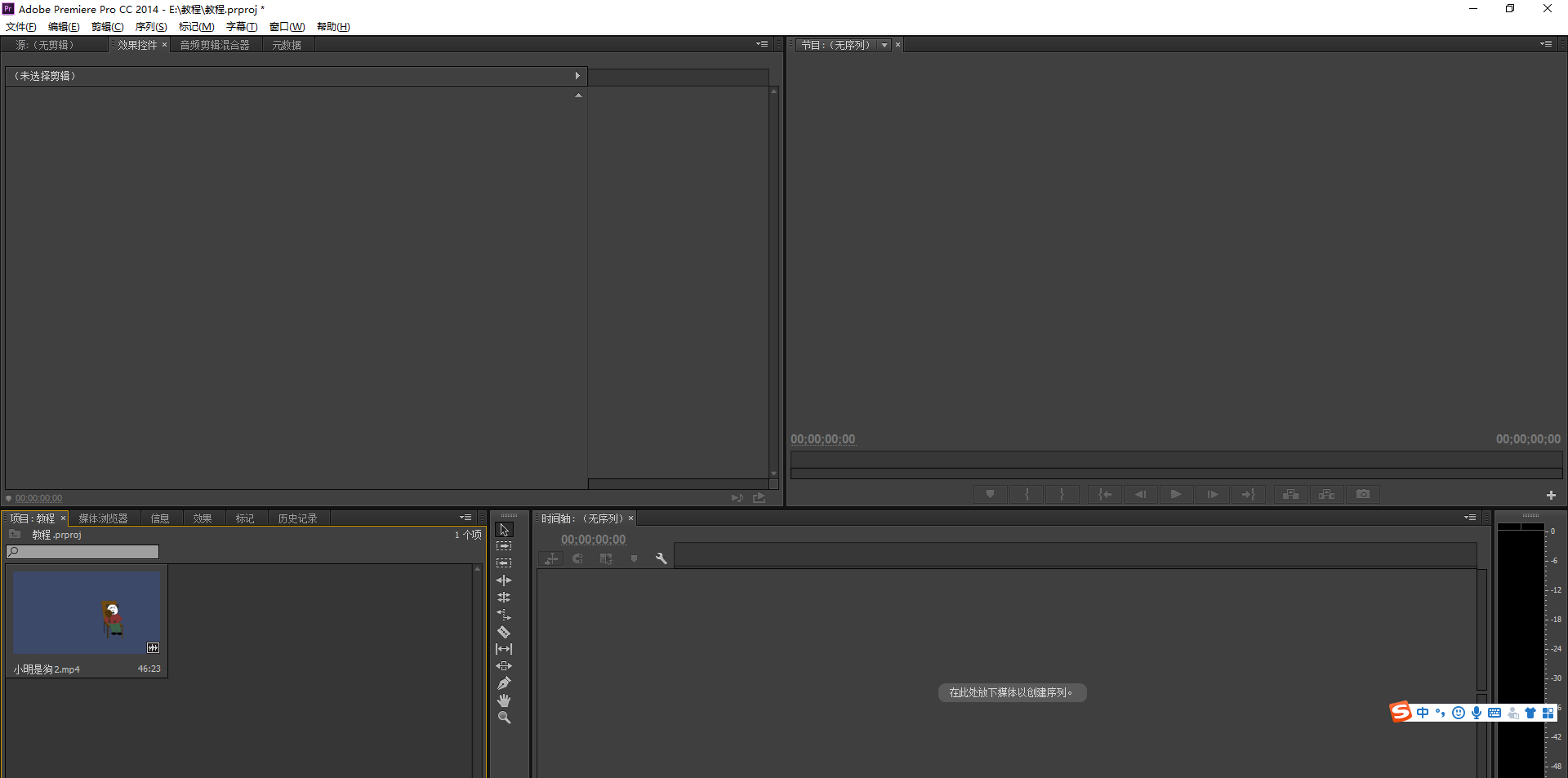Viewport: 1568px width, 778px height.
Task: Toggle Snap magnet in timeline
Action: (578, 558)
